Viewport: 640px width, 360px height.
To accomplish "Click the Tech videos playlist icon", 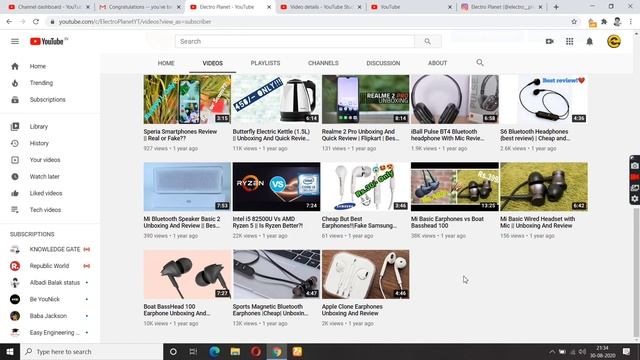I will click(15, 210).
